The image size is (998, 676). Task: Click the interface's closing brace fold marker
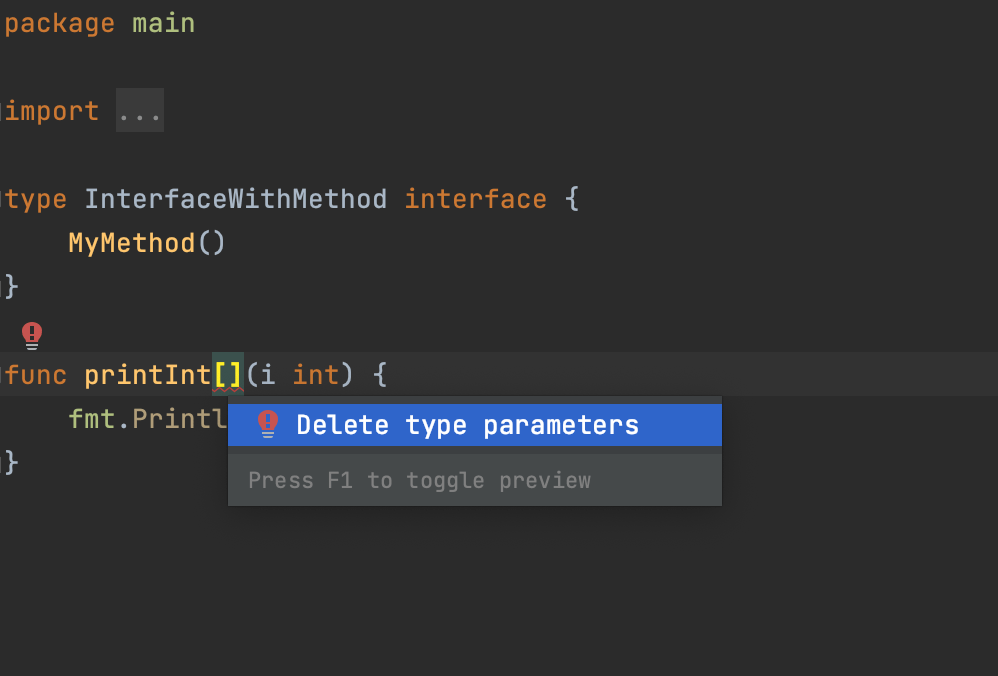point(5,287)
